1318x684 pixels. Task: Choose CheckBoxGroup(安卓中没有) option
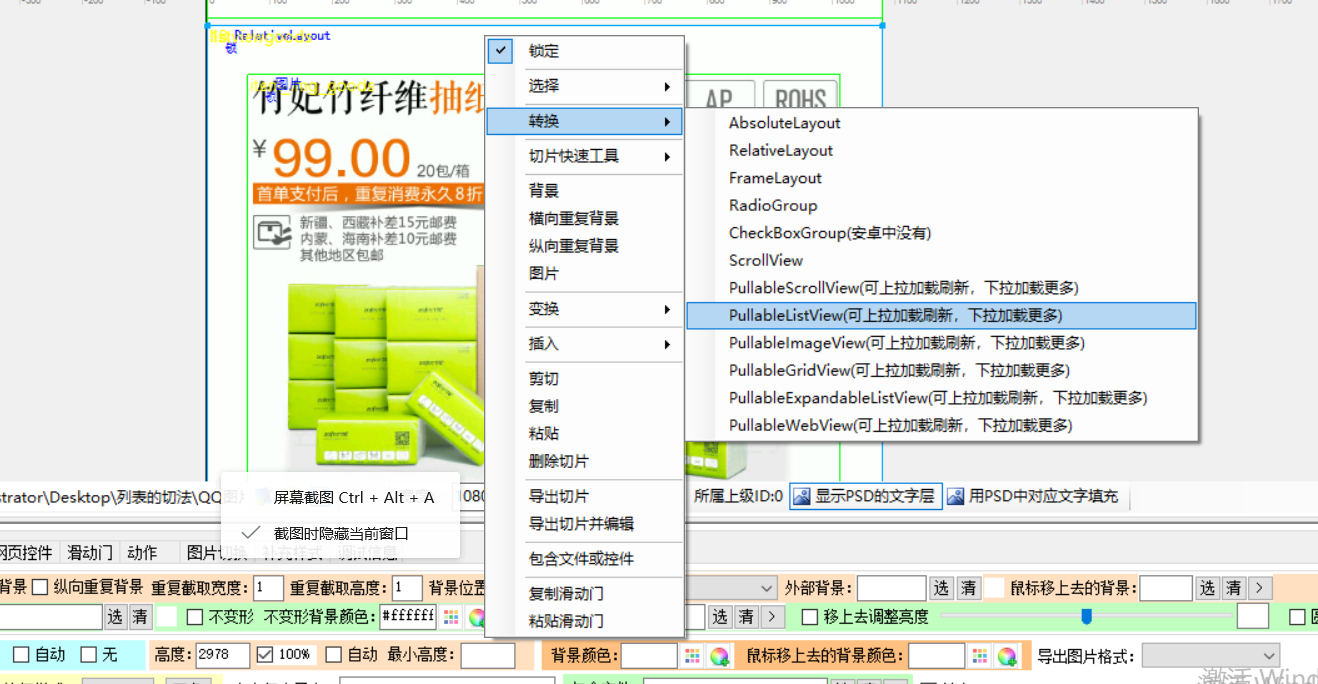(x=941, y=233)
